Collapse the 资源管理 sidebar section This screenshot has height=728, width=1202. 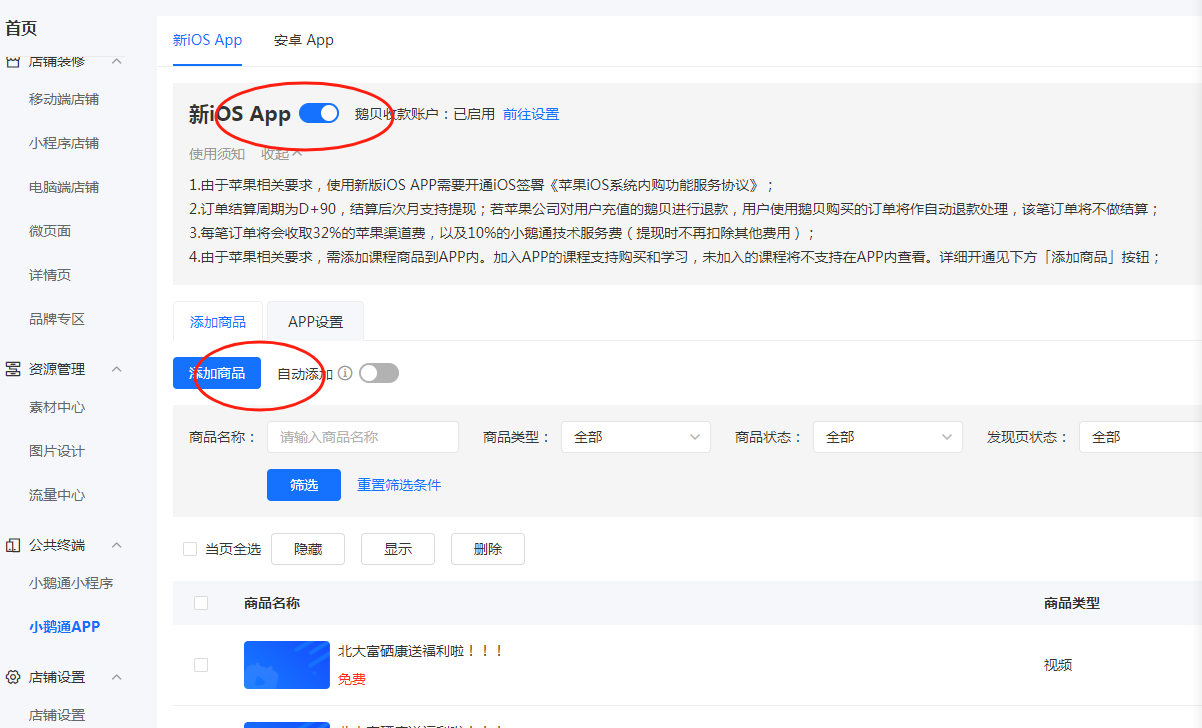coord(116,369)
